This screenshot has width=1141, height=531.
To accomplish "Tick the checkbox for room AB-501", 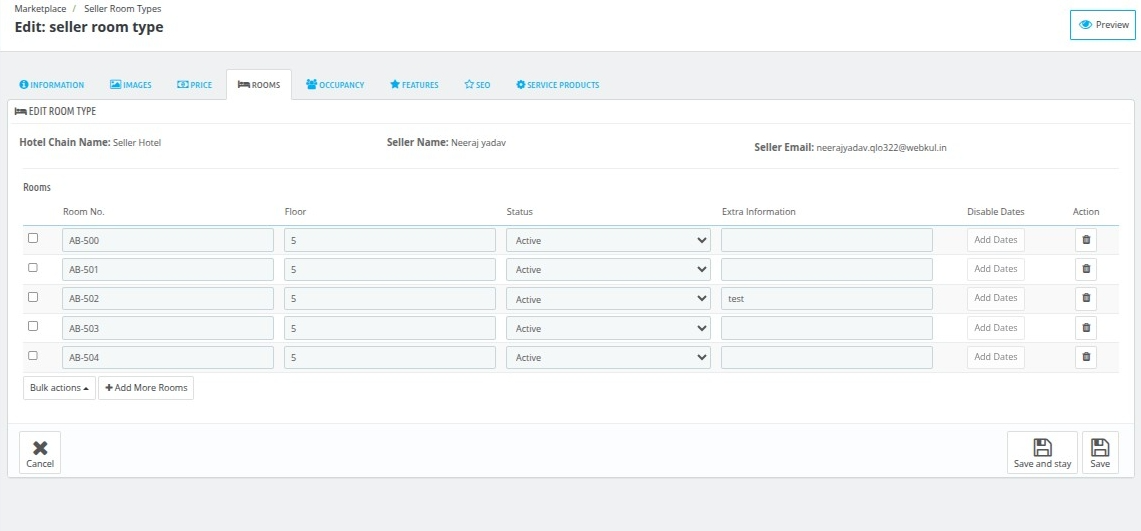I will (x=33, y=268).
